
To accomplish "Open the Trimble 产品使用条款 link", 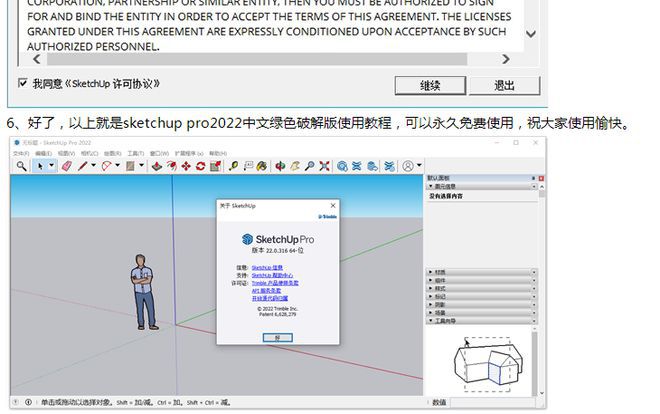I will point(275,283).
